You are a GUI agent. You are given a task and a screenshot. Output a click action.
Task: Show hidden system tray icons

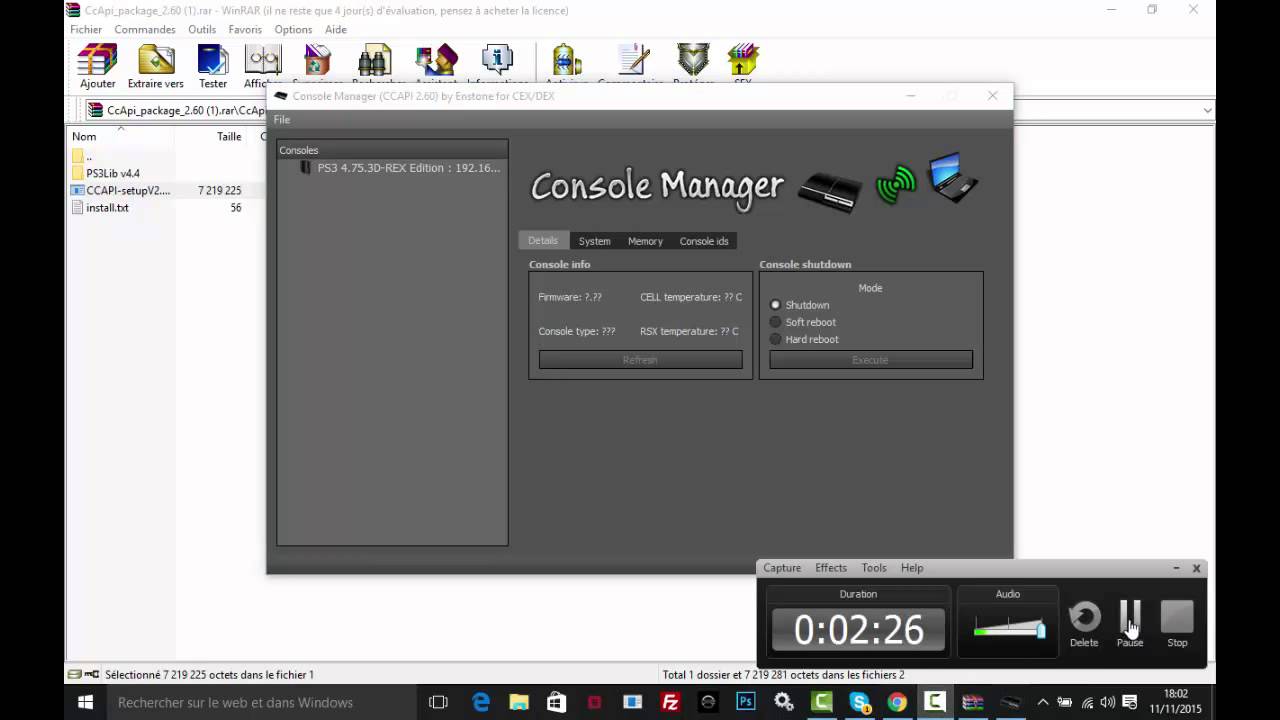(x=1043, y=702)
